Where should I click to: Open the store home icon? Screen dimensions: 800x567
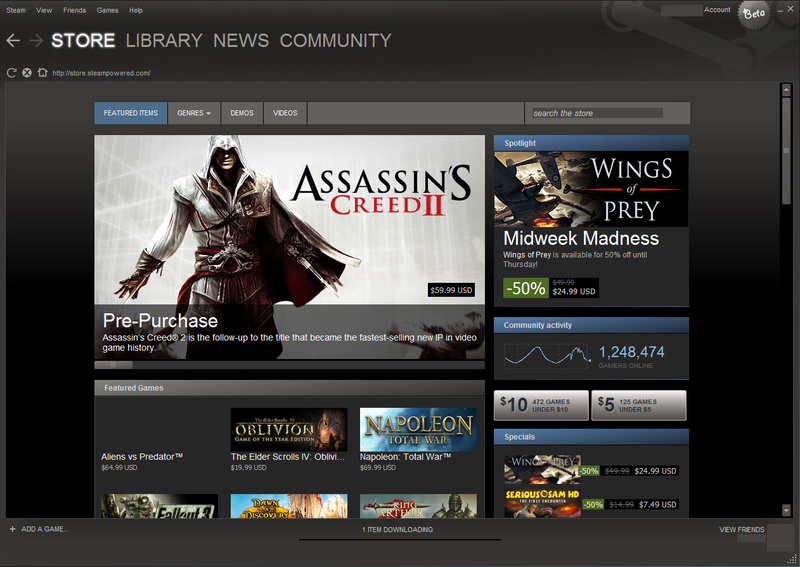(42, 72)
